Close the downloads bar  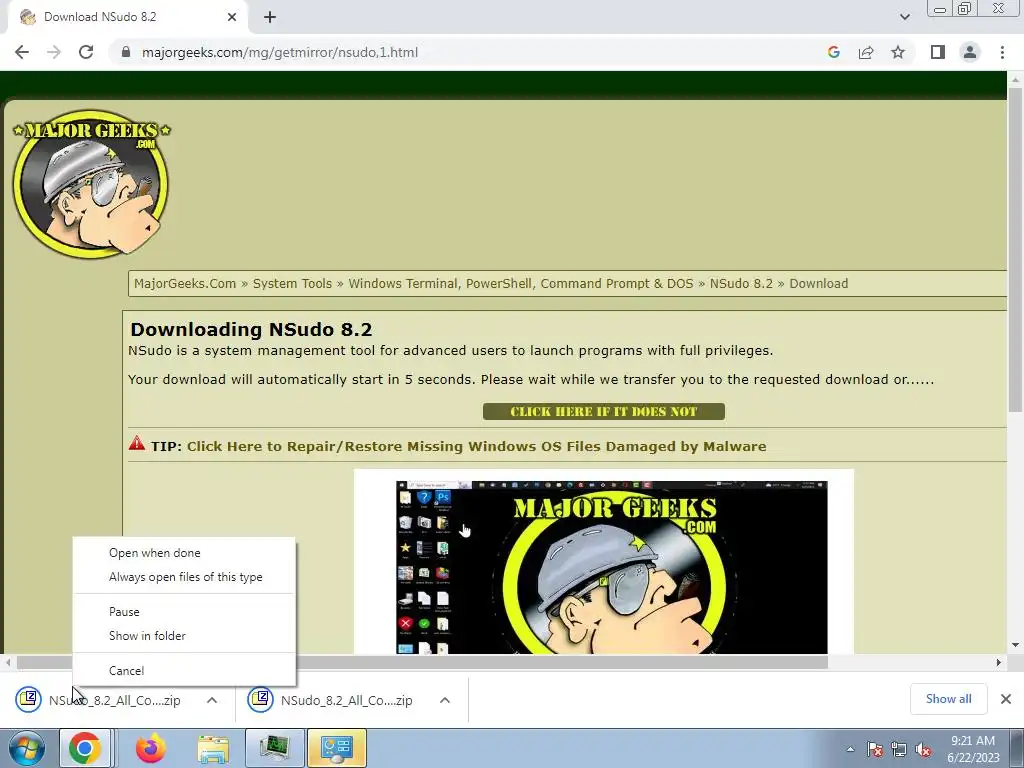pyautogui.click(x=1006, y=699)
